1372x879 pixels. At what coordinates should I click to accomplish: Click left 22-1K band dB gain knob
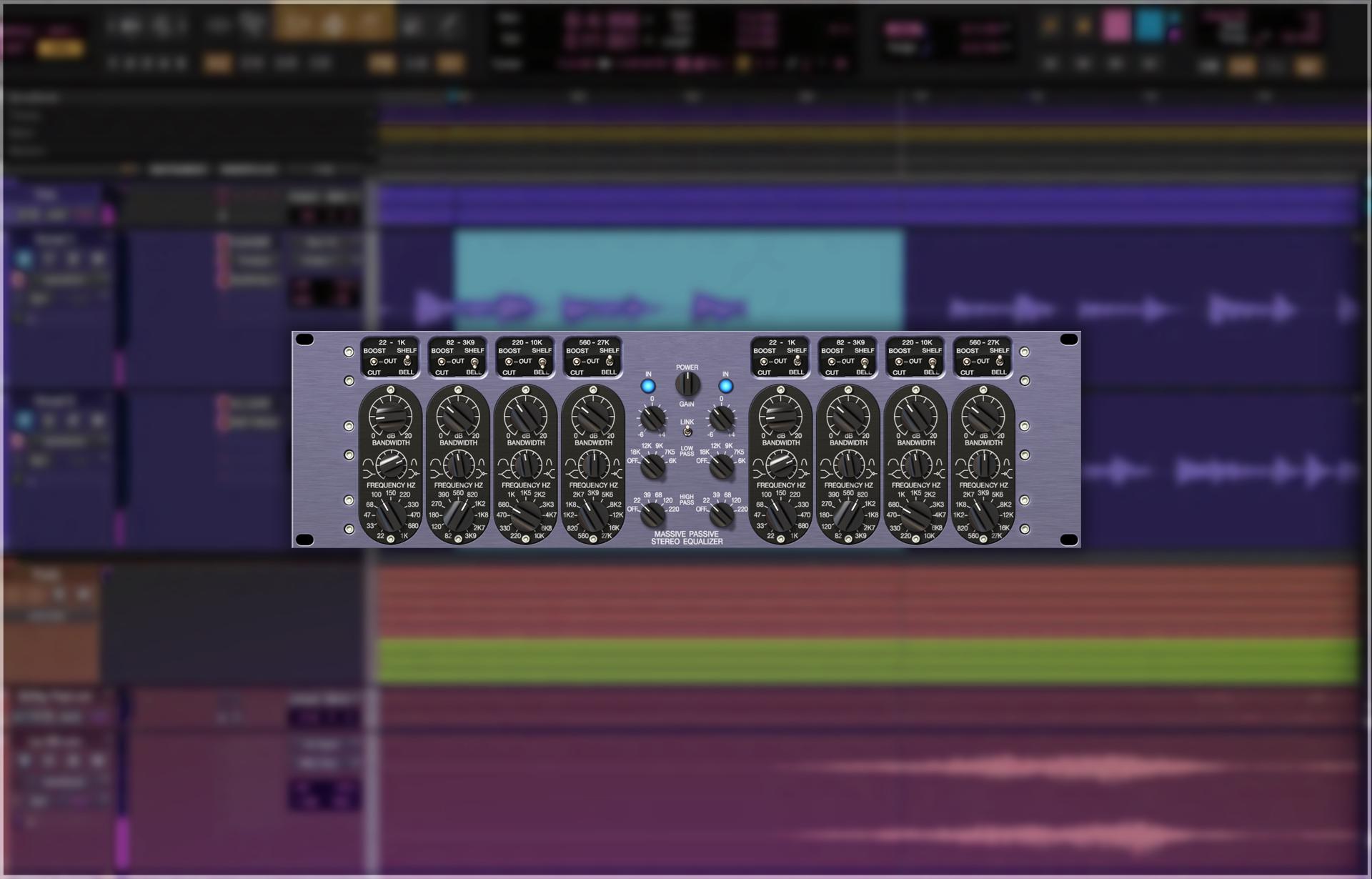coord(390,416)
